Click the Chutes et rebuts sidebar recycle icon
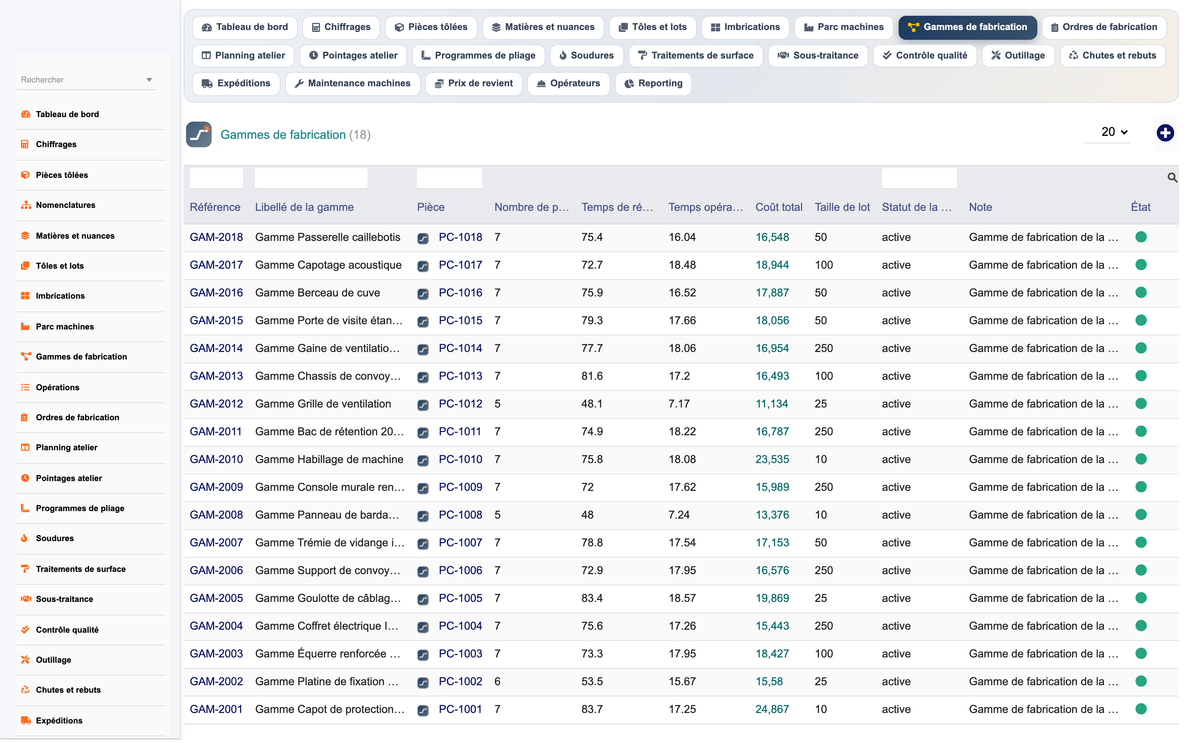 pos(25,690)
